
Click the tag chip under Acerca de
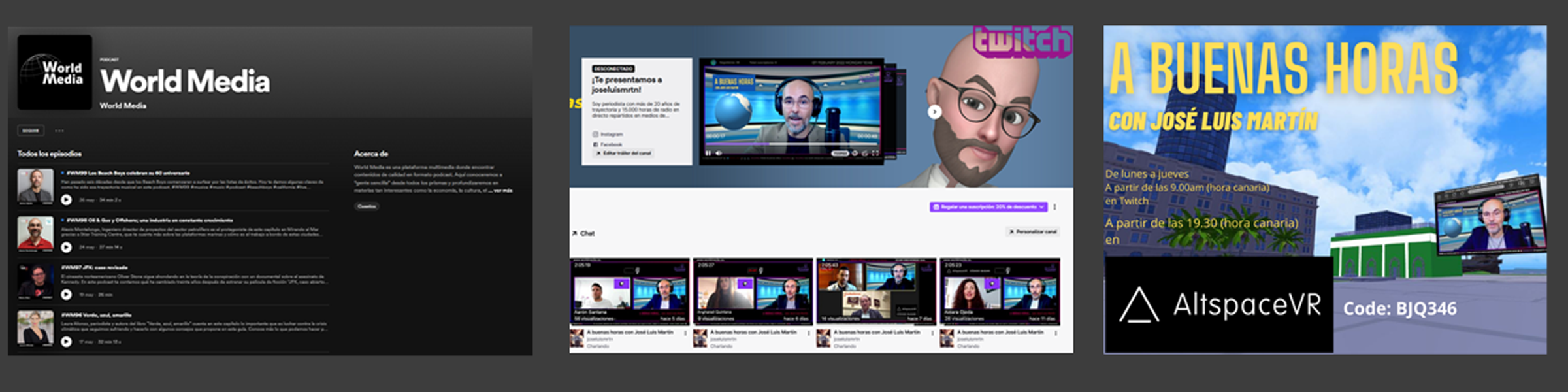367,206
